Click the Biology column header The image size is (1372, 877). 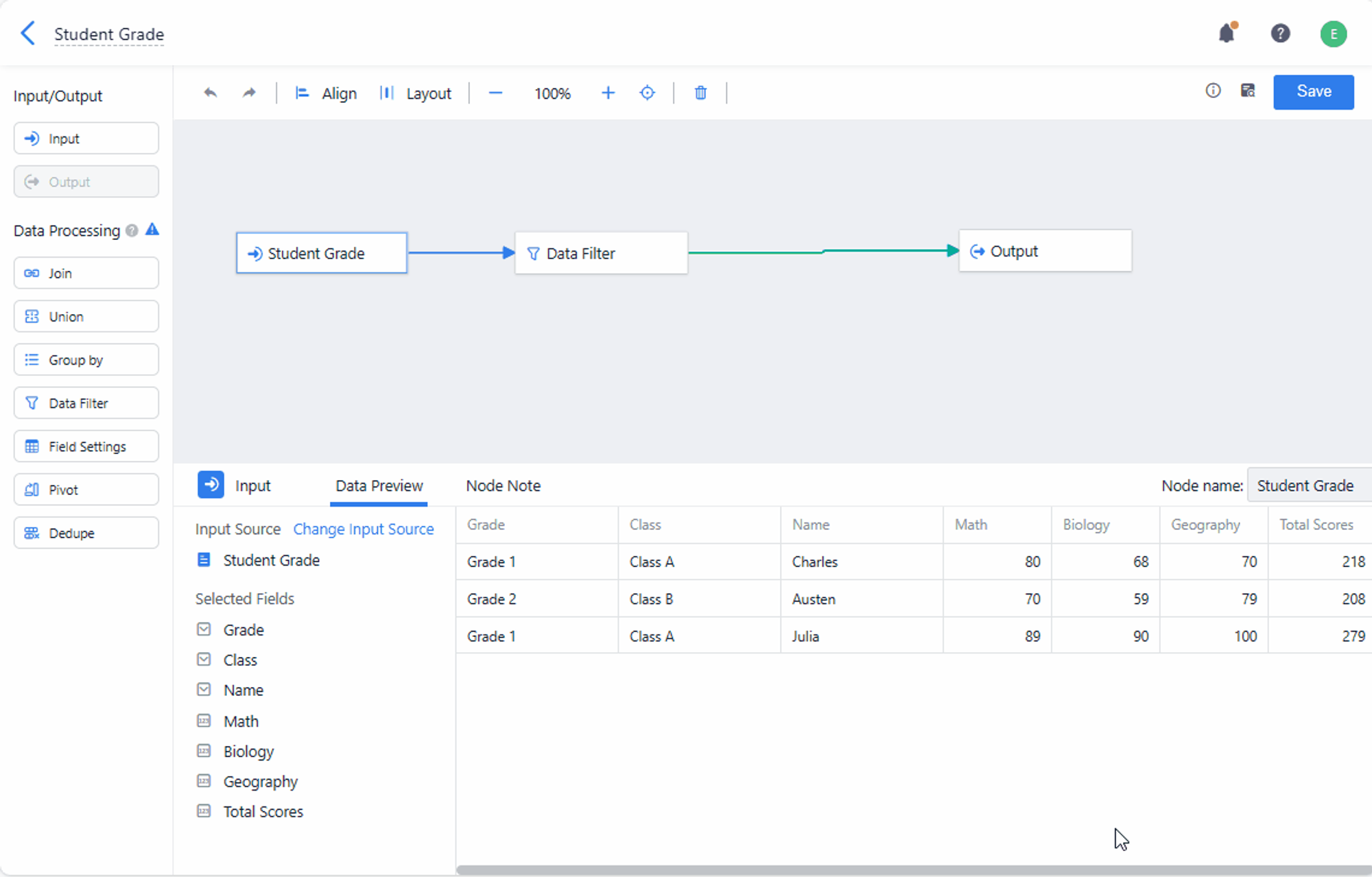[1106, 525]
